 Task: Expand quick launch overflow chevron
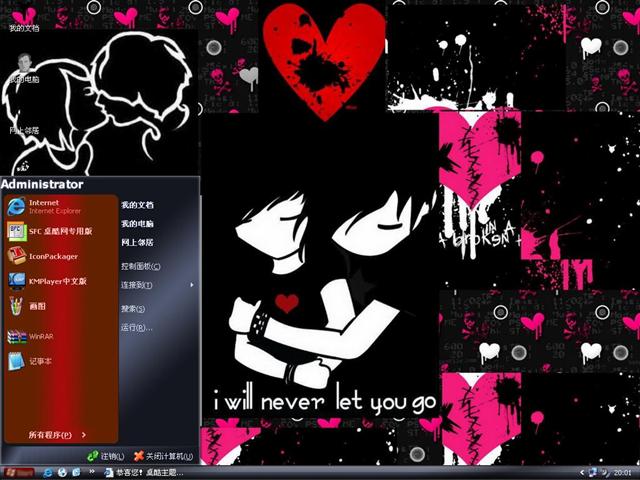click(x=92, y=472)
